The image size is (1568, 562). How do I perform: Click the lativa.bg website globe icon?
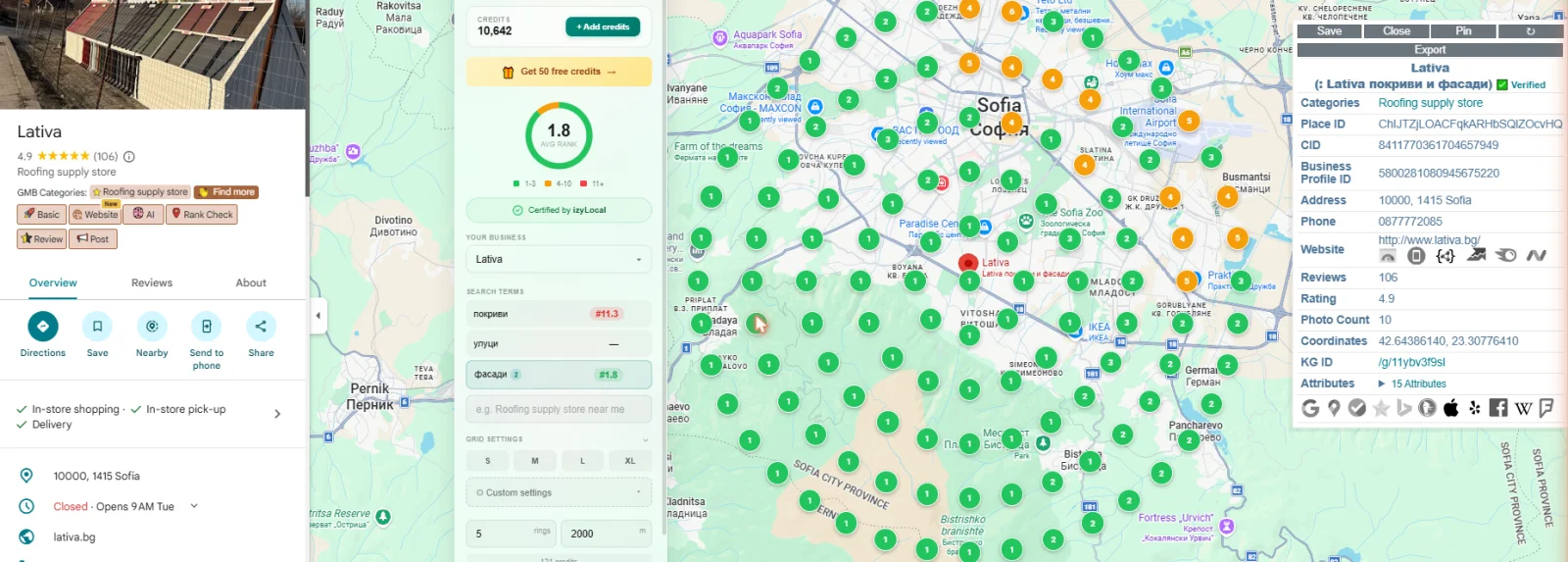(26, 536)
